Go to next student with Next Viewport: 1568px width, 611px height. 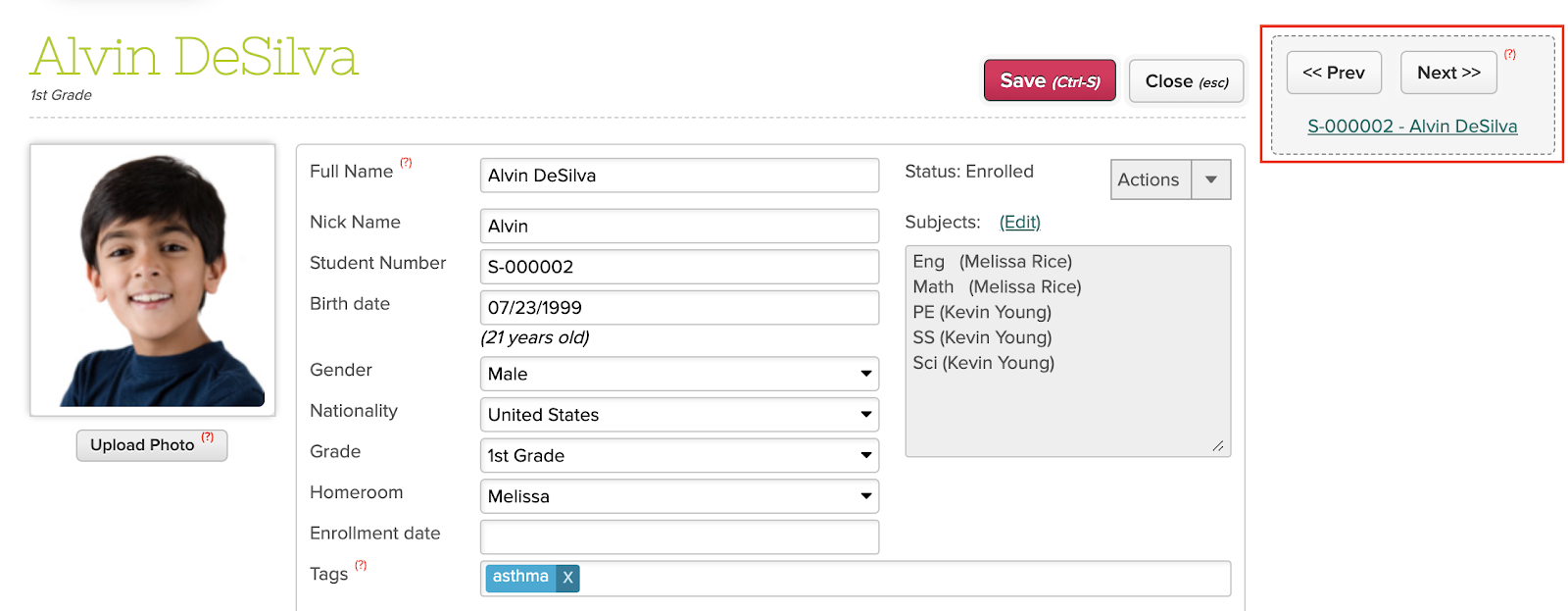pyautogui.click(x=1448, y=73)
